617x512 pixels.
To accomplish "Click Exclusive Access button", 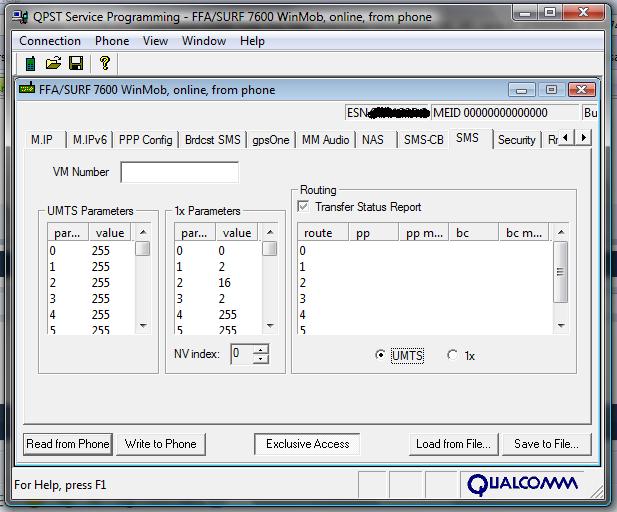I will 307,444.
